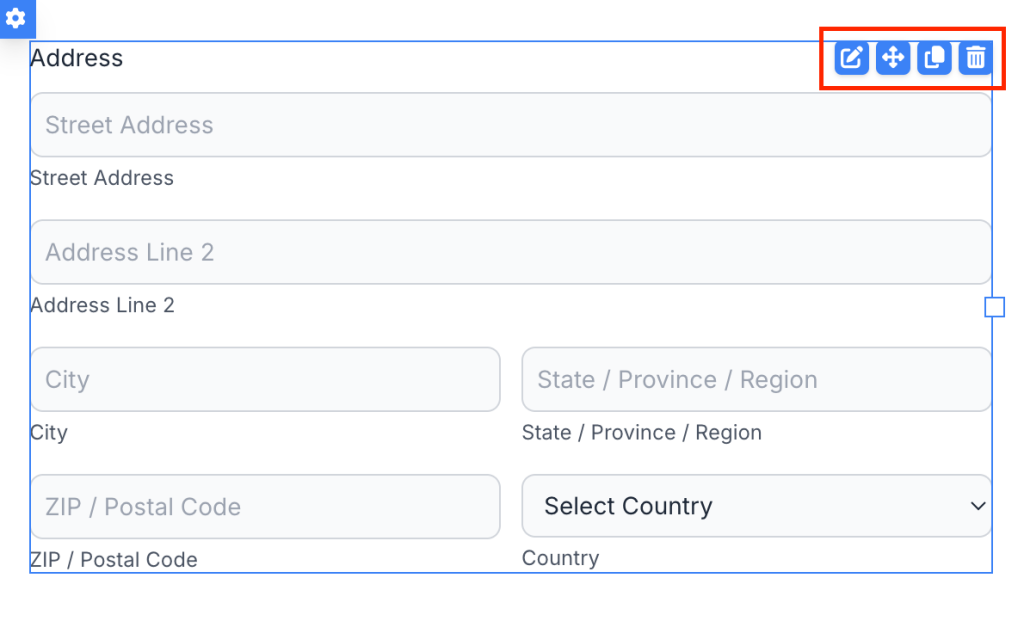This screenshot has width=1024, height=621.
Task: Click the Street Address sub-label below input
Action: [x=102, y=178]
